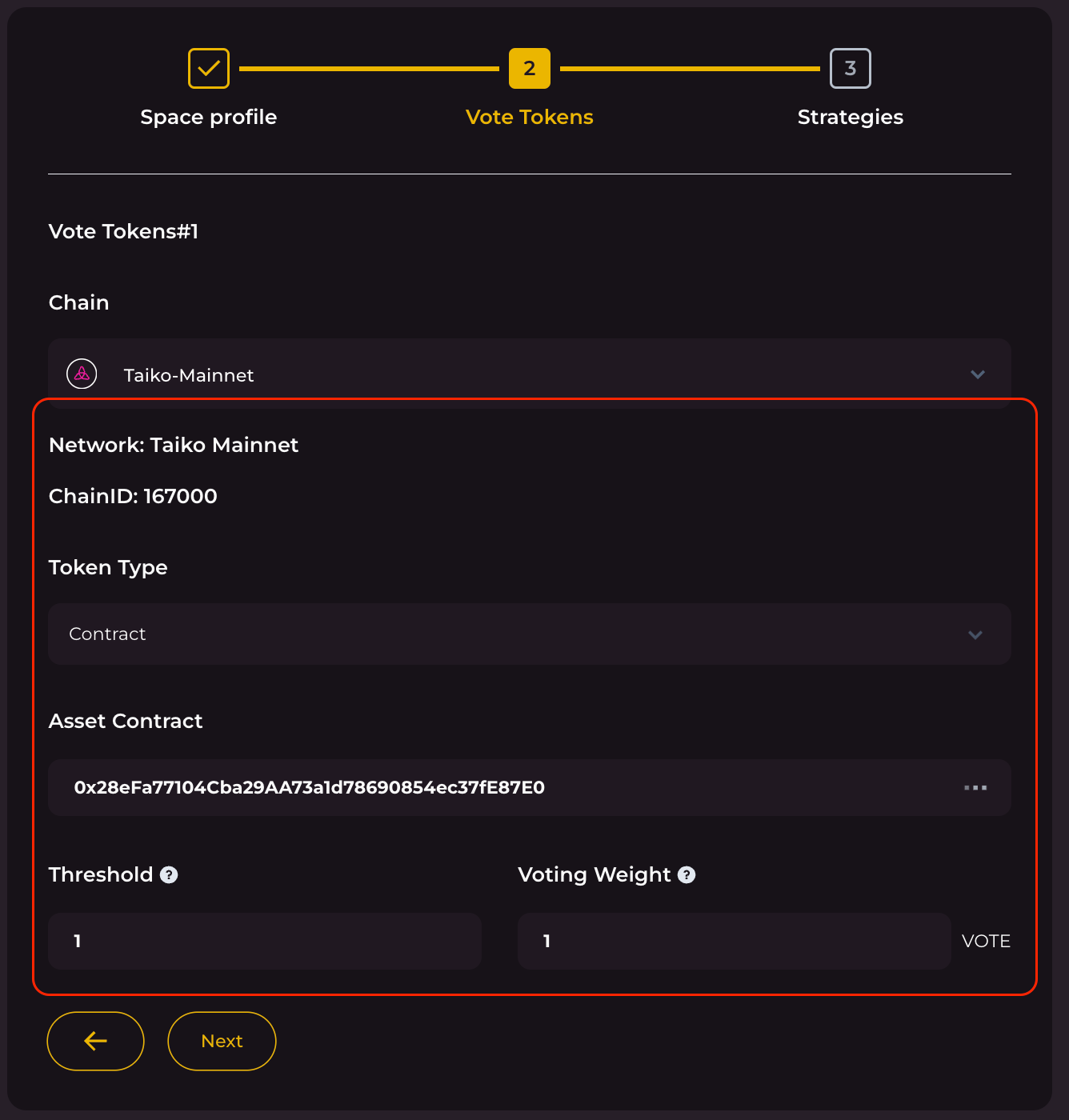1069x1120 pixels.
Task: Click the step 3 number badge
Action: tap(850, 69)
